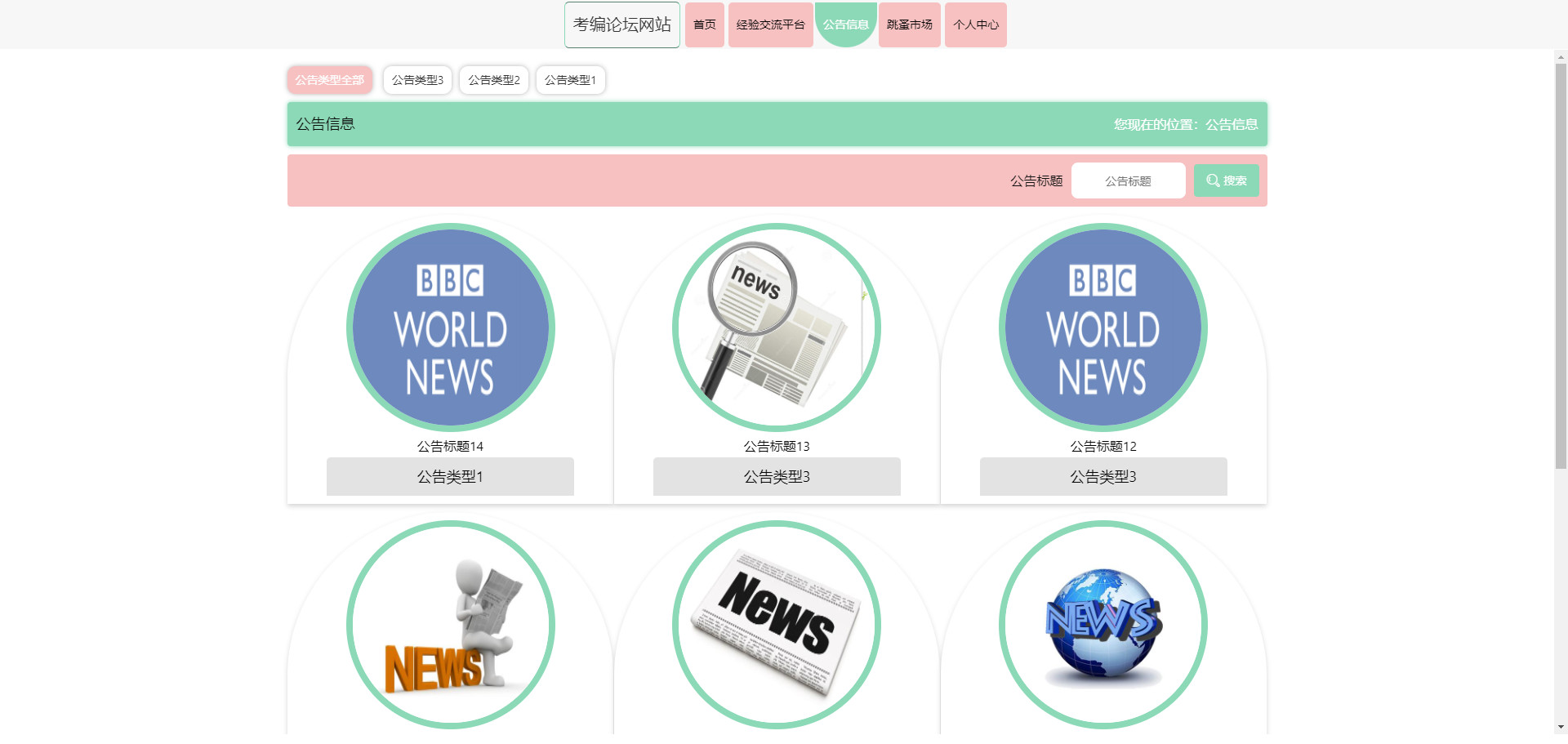Select the 公告信息 nav tab
The image size is (1568, 744).
point(845,25)
